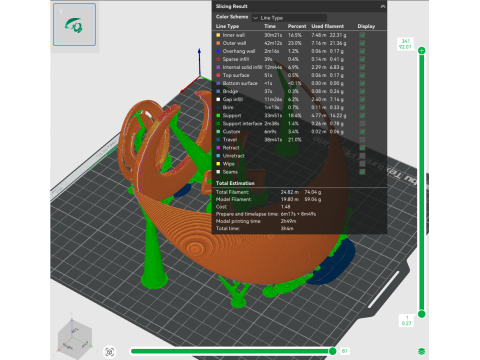This screenshot has height=360, width=480.
Task: Click the horizontal move slider handle
Action: coord(332,351)
